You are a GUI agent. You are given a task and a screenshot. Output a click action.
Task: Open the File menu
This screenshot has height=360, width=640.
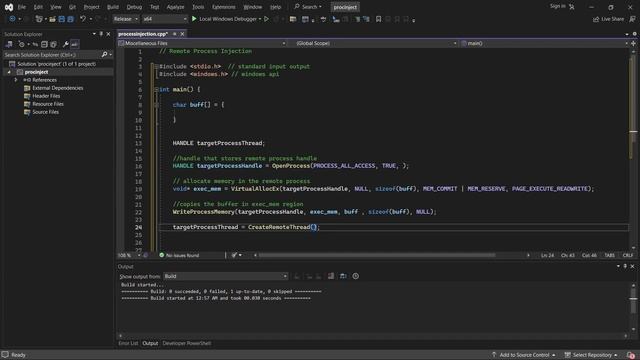click(x=22, y=7)
